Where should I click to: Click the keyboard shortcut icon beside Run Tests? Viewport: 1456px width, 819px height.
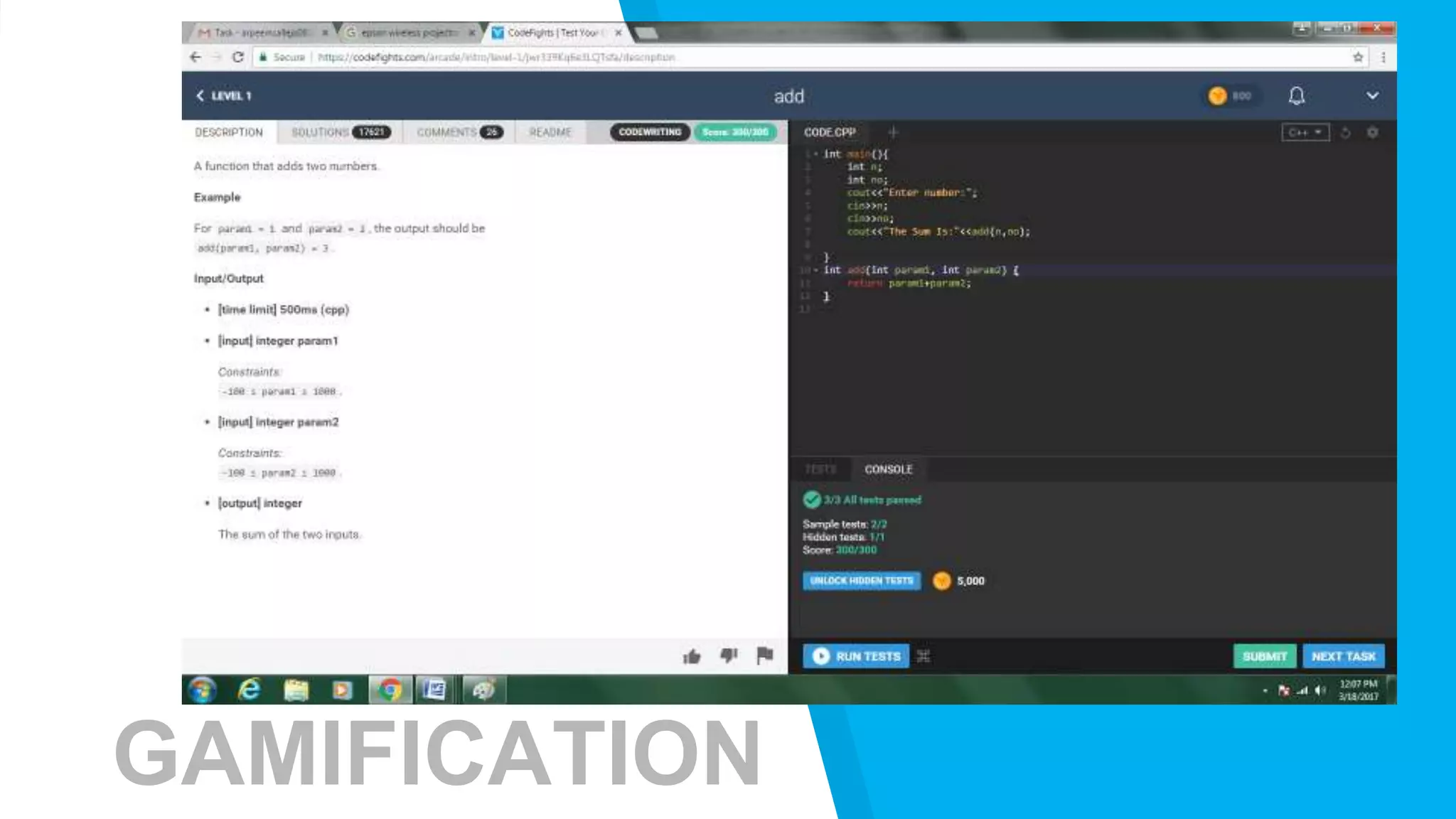pyautogui.click(x=924, y=656)
